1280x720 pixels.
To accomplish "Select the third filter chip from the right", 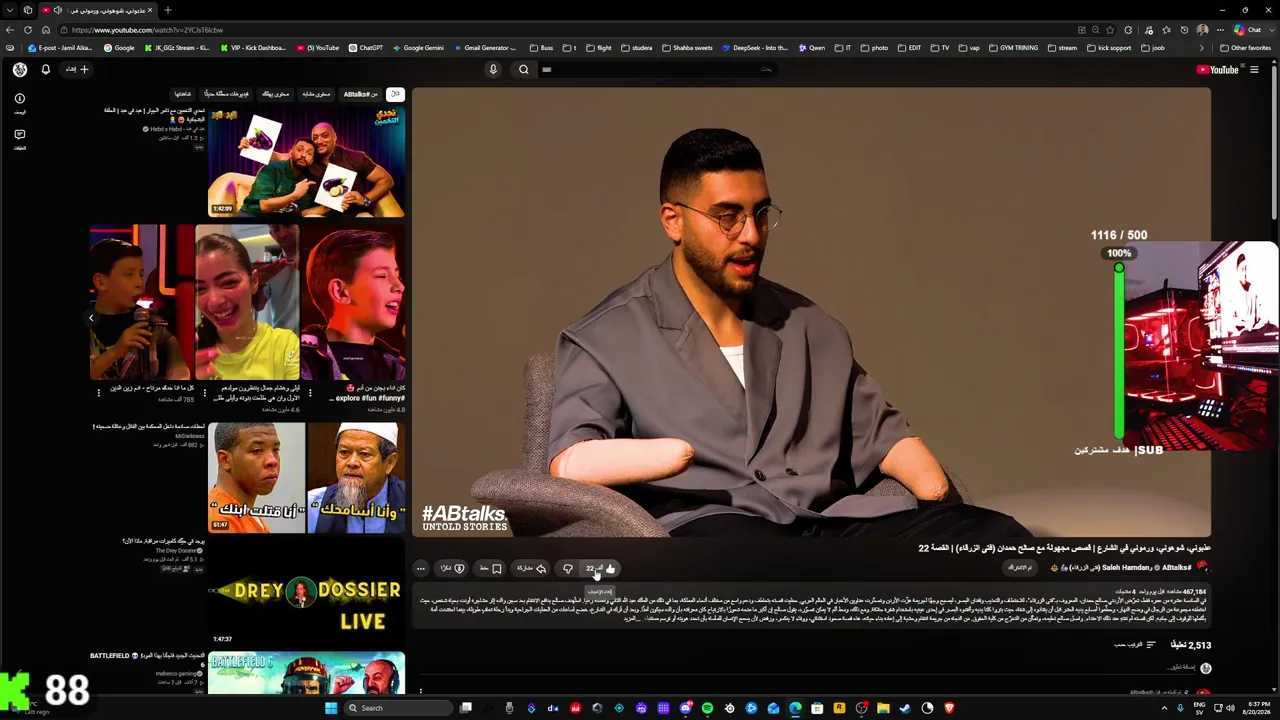I will [x=316, y=94].
